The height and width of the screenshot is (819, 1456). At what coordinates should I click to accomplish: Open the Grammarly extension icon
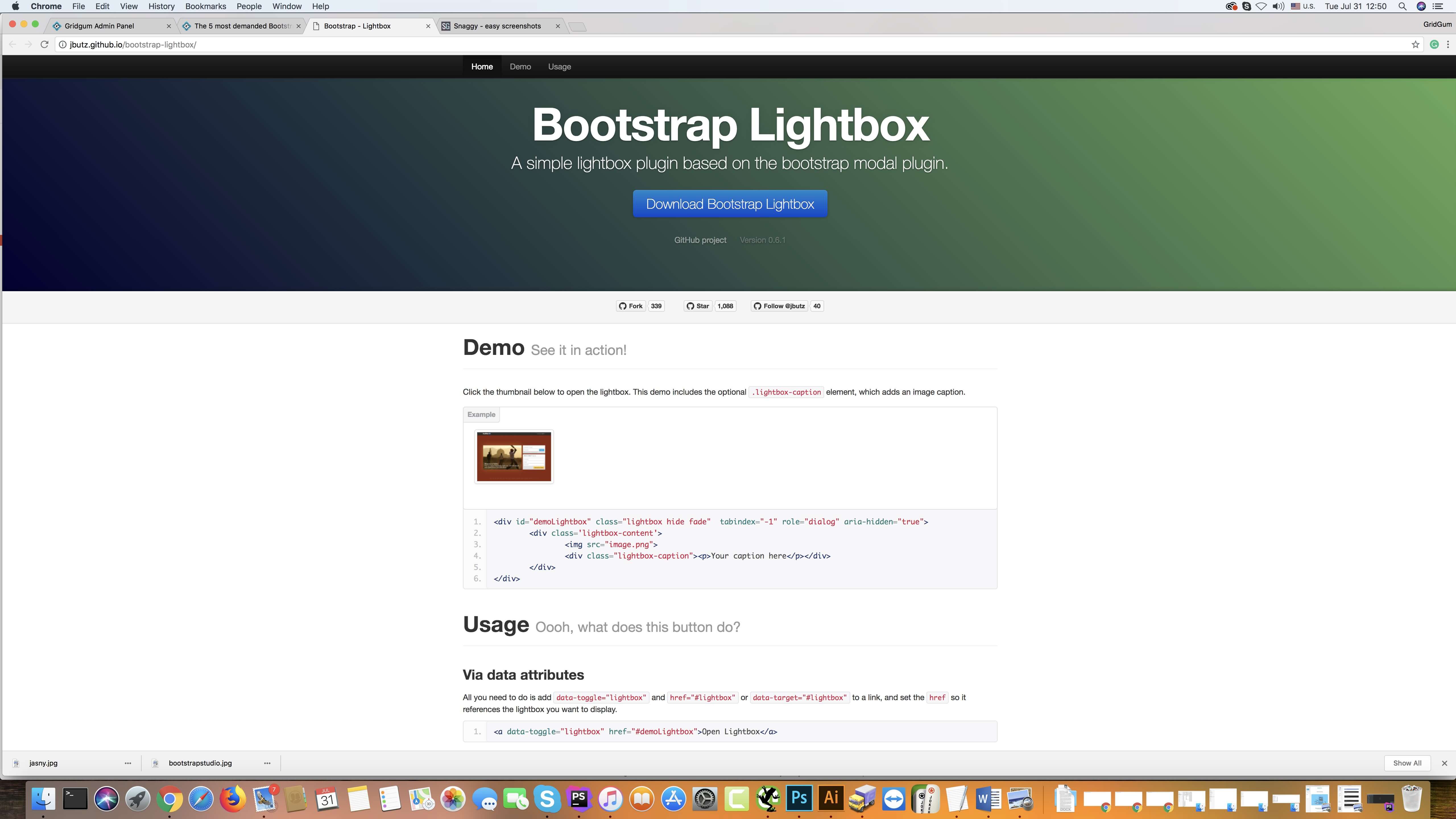pyautogui.click(x=1434, y=44)
